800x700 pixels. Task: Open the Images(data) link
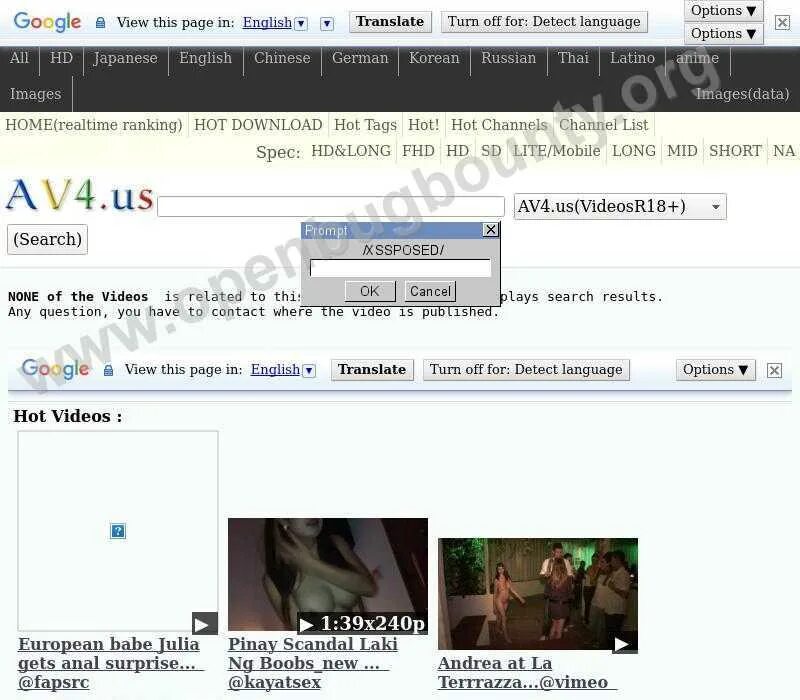(743, 94)
